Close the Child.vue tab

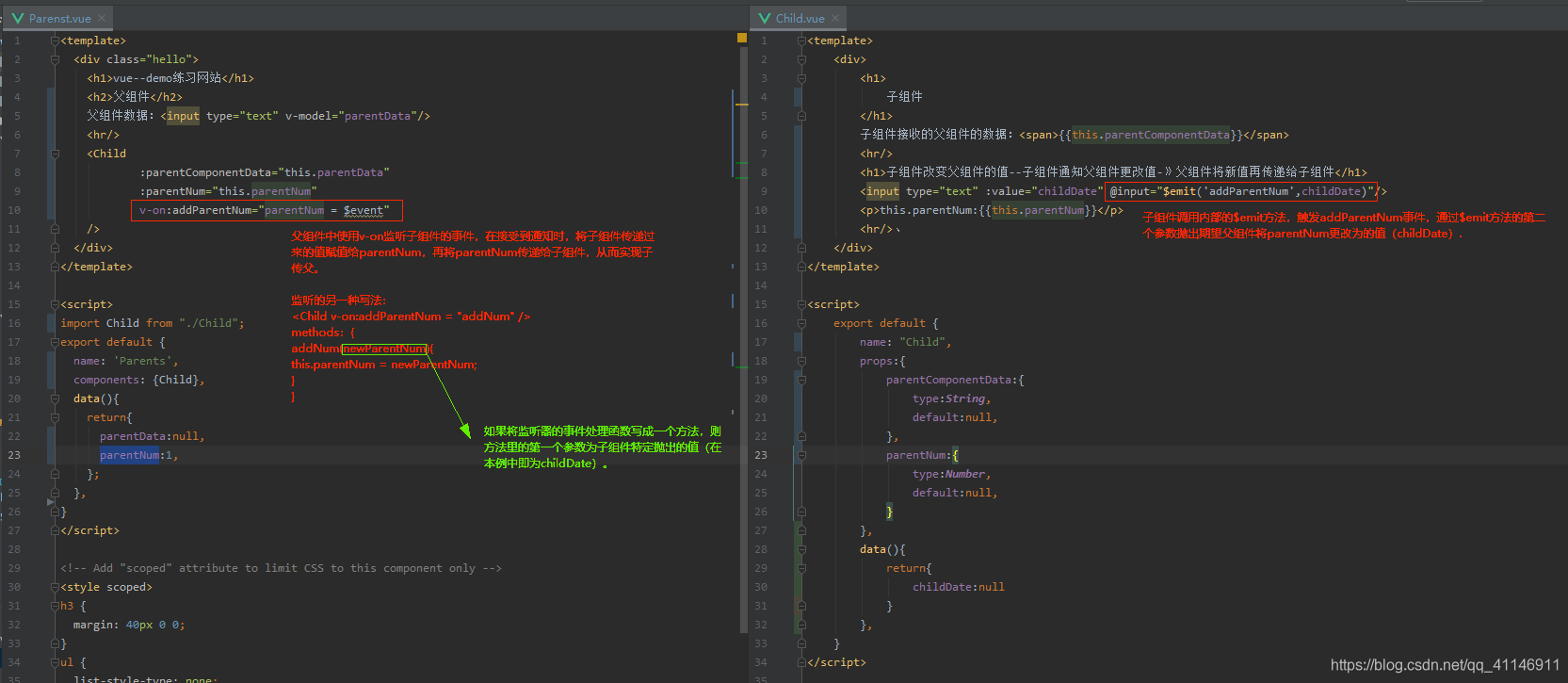834,18
